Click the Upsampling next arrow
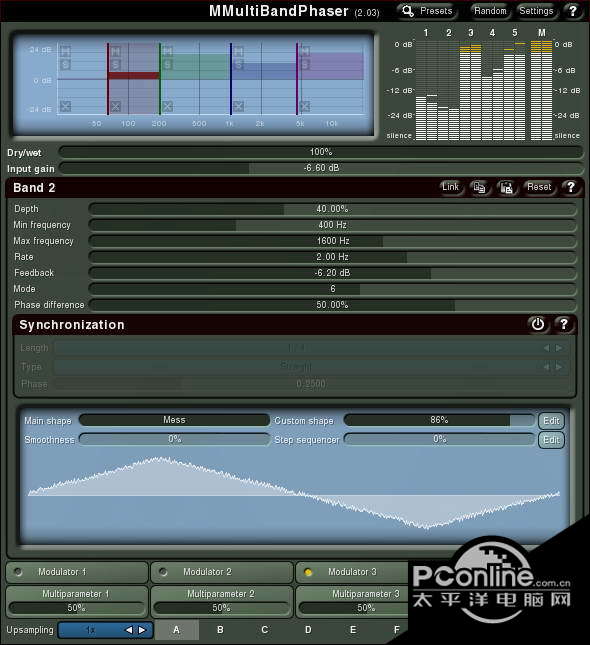Image resolution: width=590 pixels, height=645 pixels. point(142,630)
